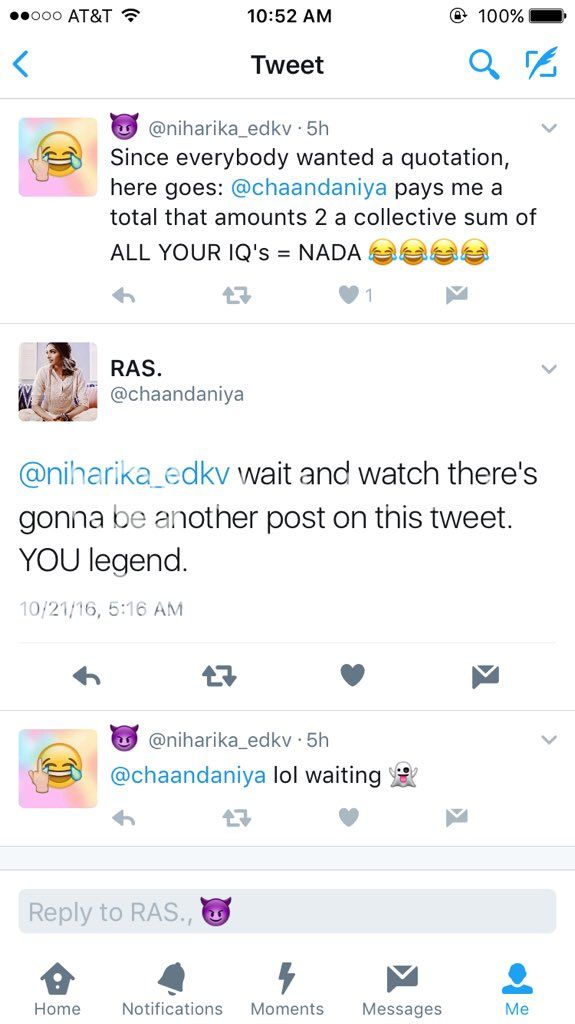Viewport: 575px width, 1024px height.
Task: Send RAS. tweet via direct message
Action: [485, 676]
